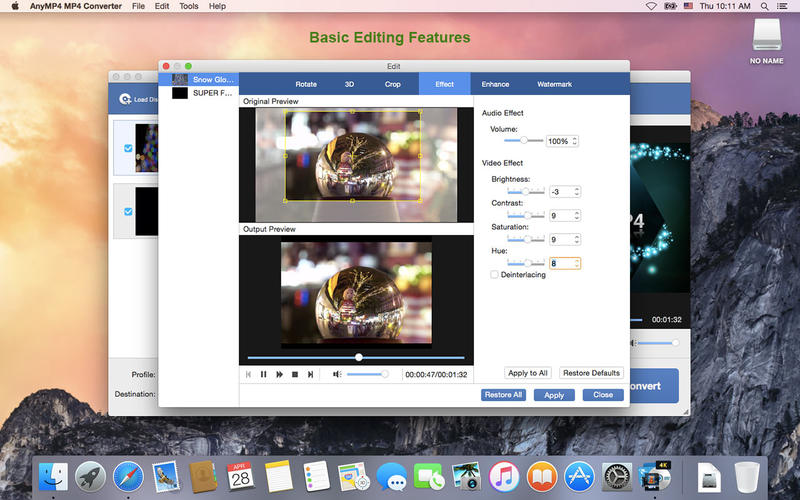
Task: Mute the preview speaker icon
Action: (x=337, y=374)
